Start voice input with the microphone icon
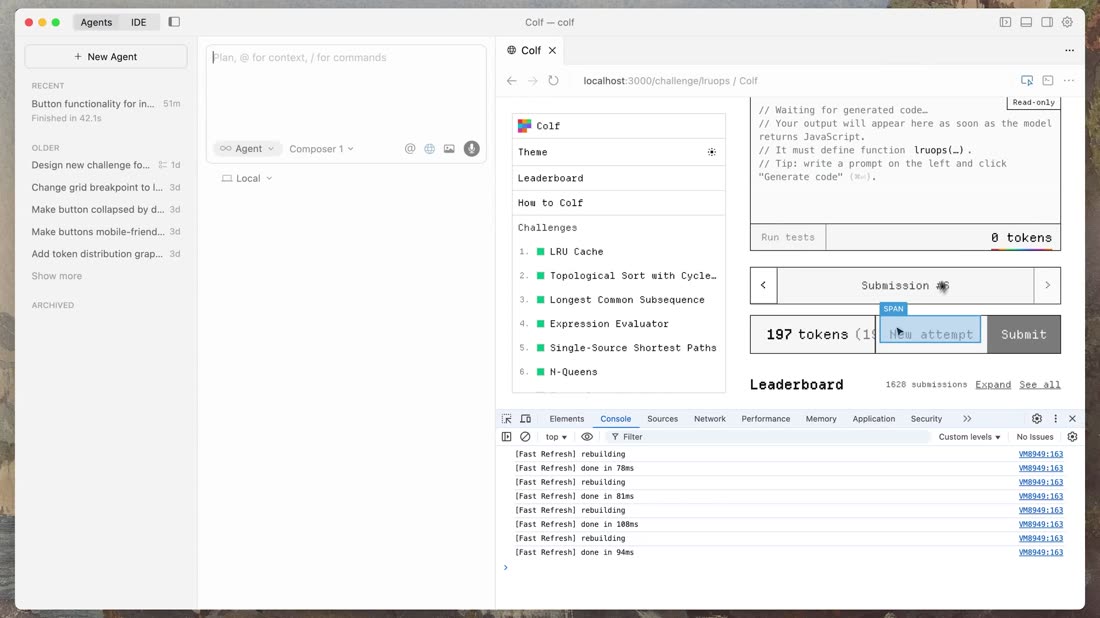This screenshot has width=1100, height=618. 471,149
